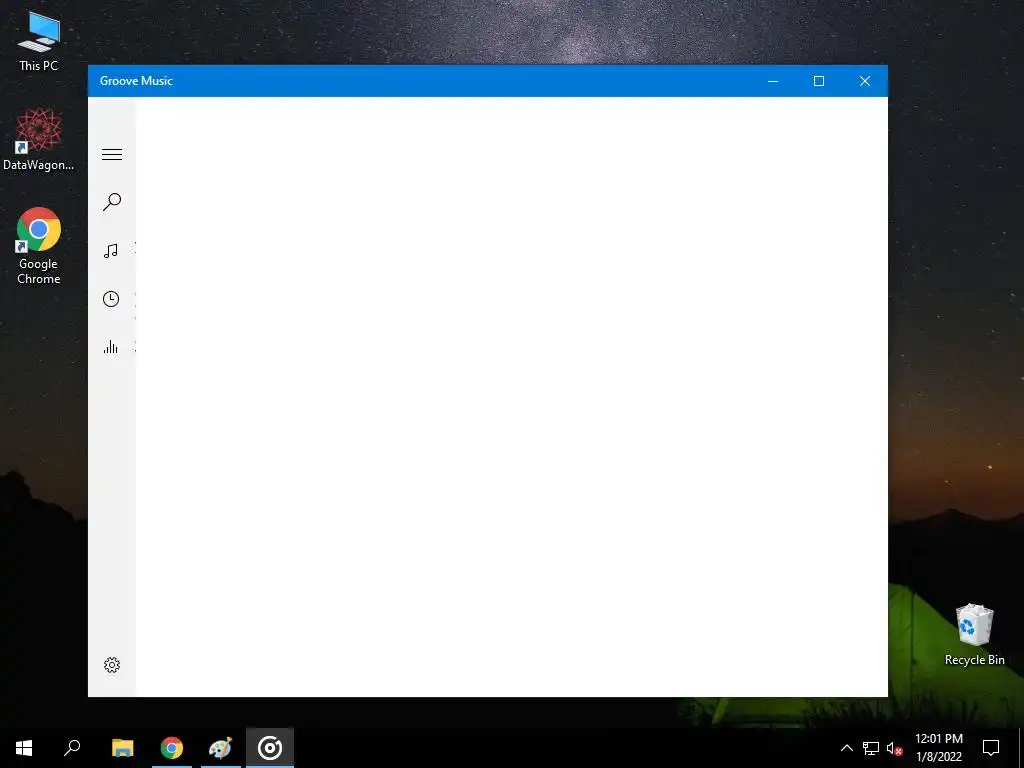Open network status in the system tray
The width and height of the screenshot is (1024, 768).
871,748
